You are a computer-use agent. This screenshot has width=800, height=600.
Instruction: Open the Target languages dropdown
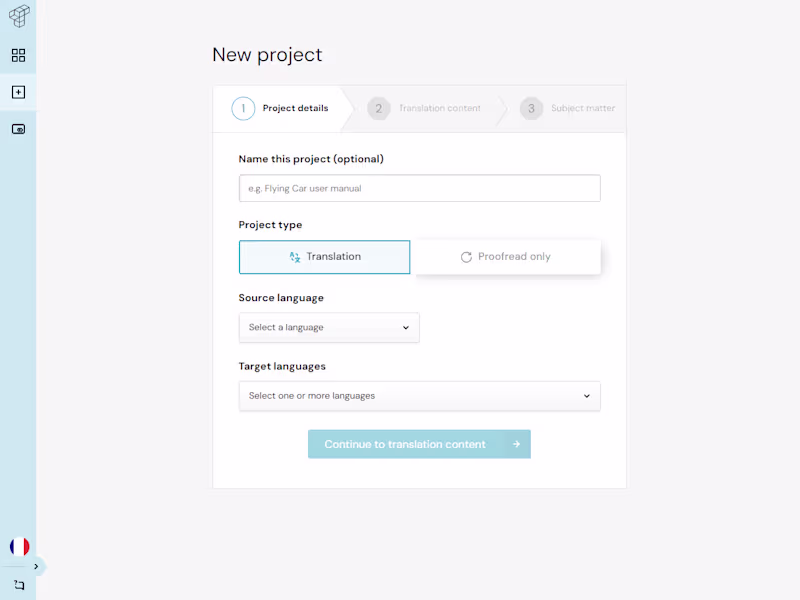pos(419,396)
